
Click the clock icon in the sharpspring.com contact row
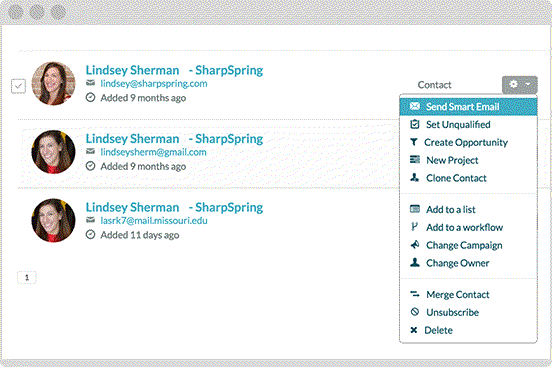pyautogui.click(x=90, y=98)
